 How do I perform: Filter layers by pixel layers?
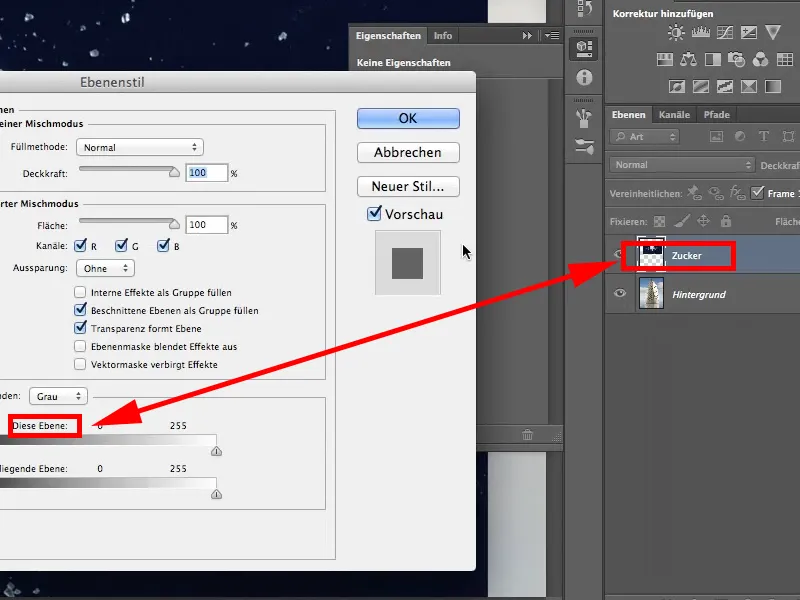point(716,136)
